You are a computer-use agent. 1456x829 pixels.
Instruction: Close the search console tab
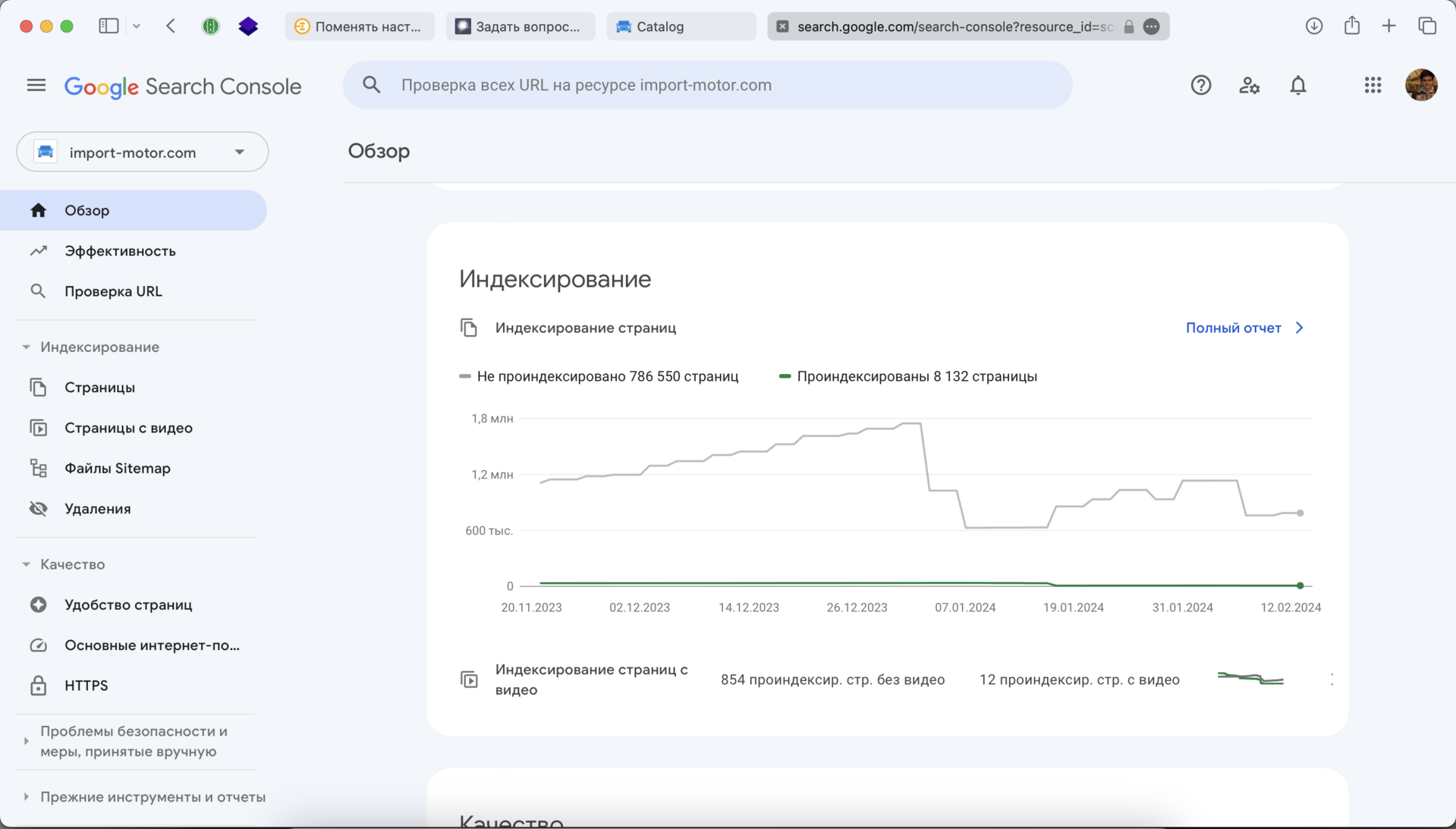click(x=782, y=27)
